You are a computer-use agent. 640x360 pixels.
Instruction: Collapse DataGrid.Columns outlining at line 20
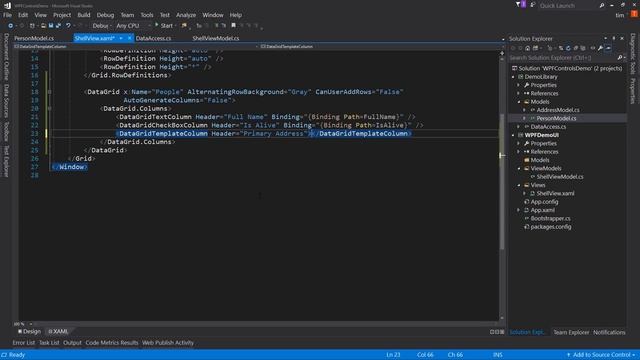49,109
